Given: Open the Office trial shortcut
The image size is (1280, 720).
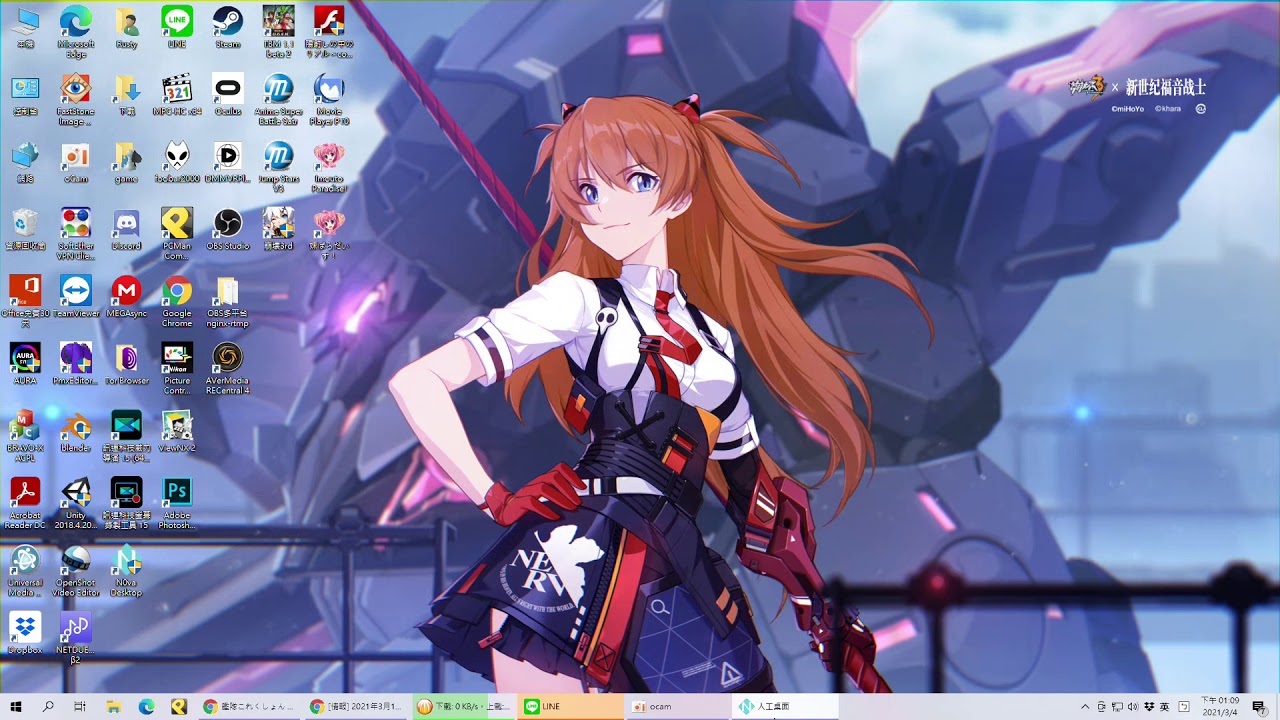Looking at the screenshot, I should (25, 301).
